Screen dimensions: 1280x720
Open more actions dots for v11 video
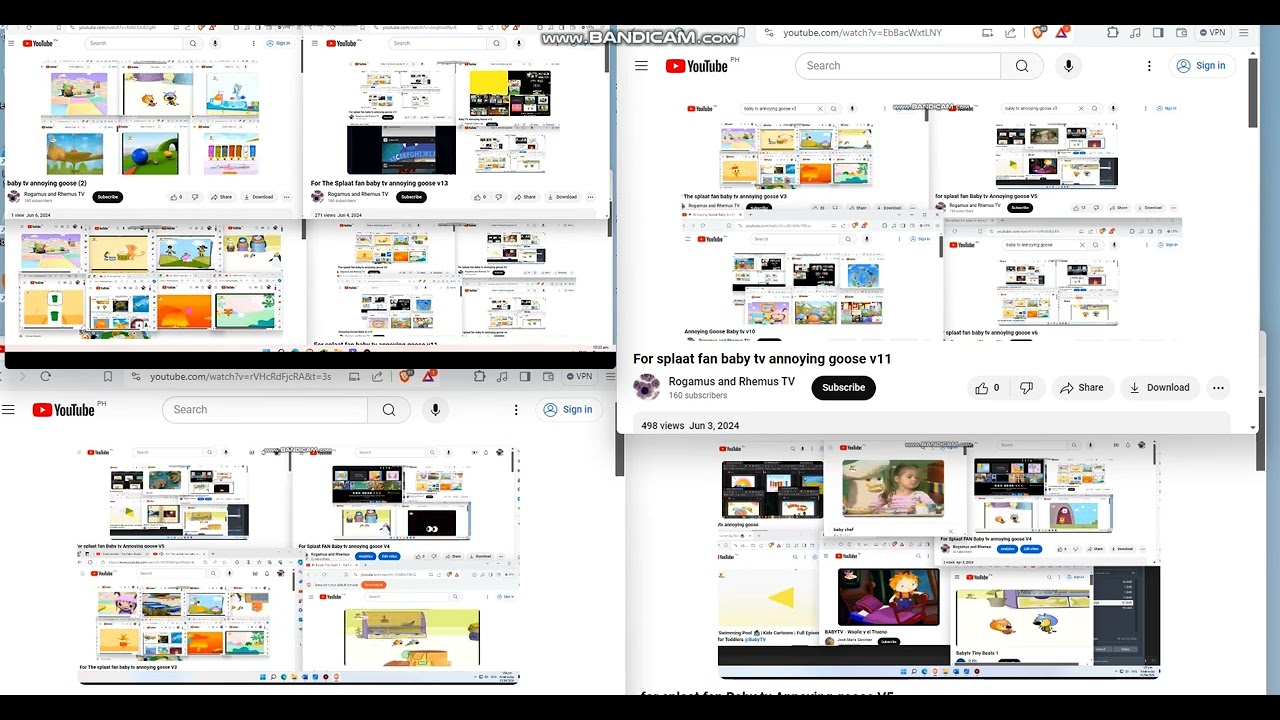[1218, 388]
